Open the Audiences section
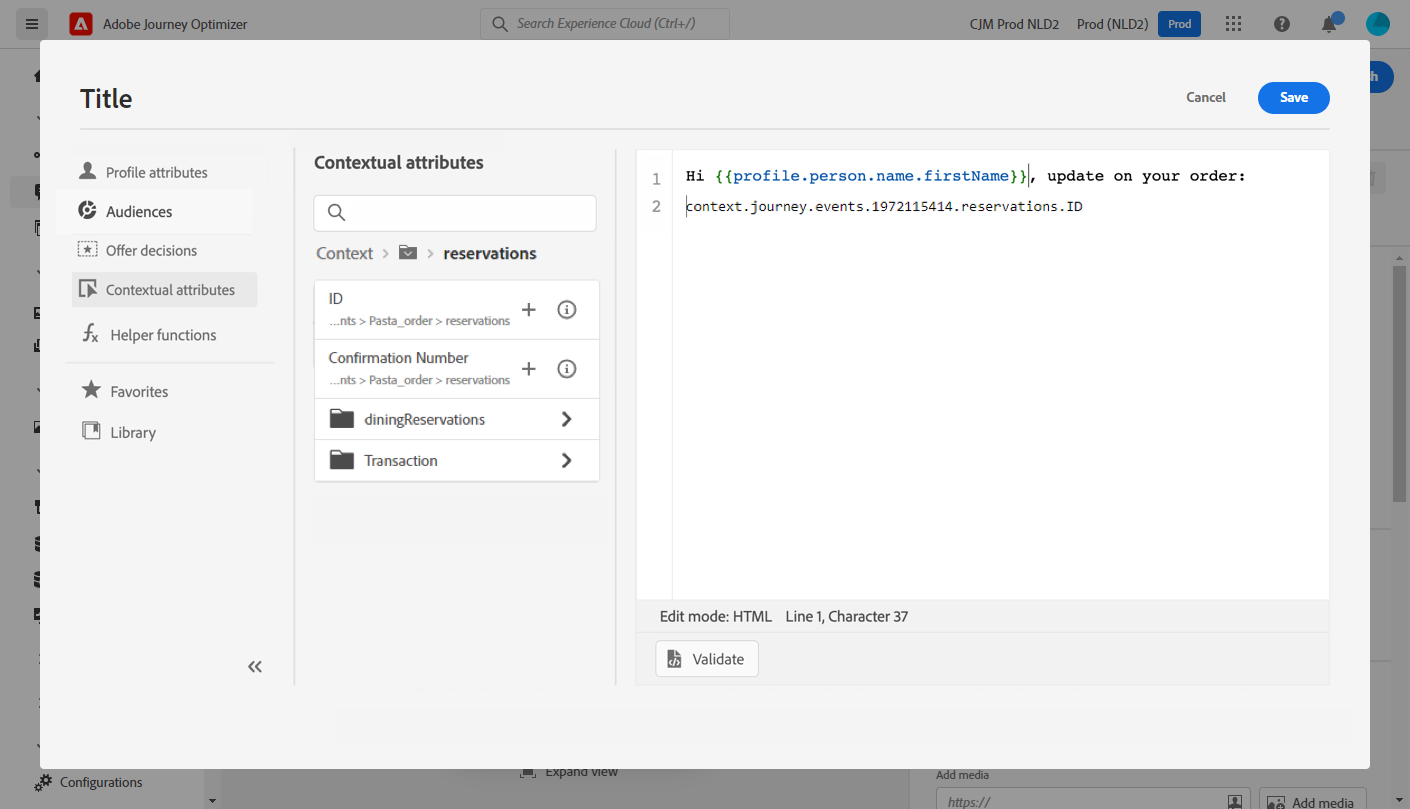 point(139,211)
